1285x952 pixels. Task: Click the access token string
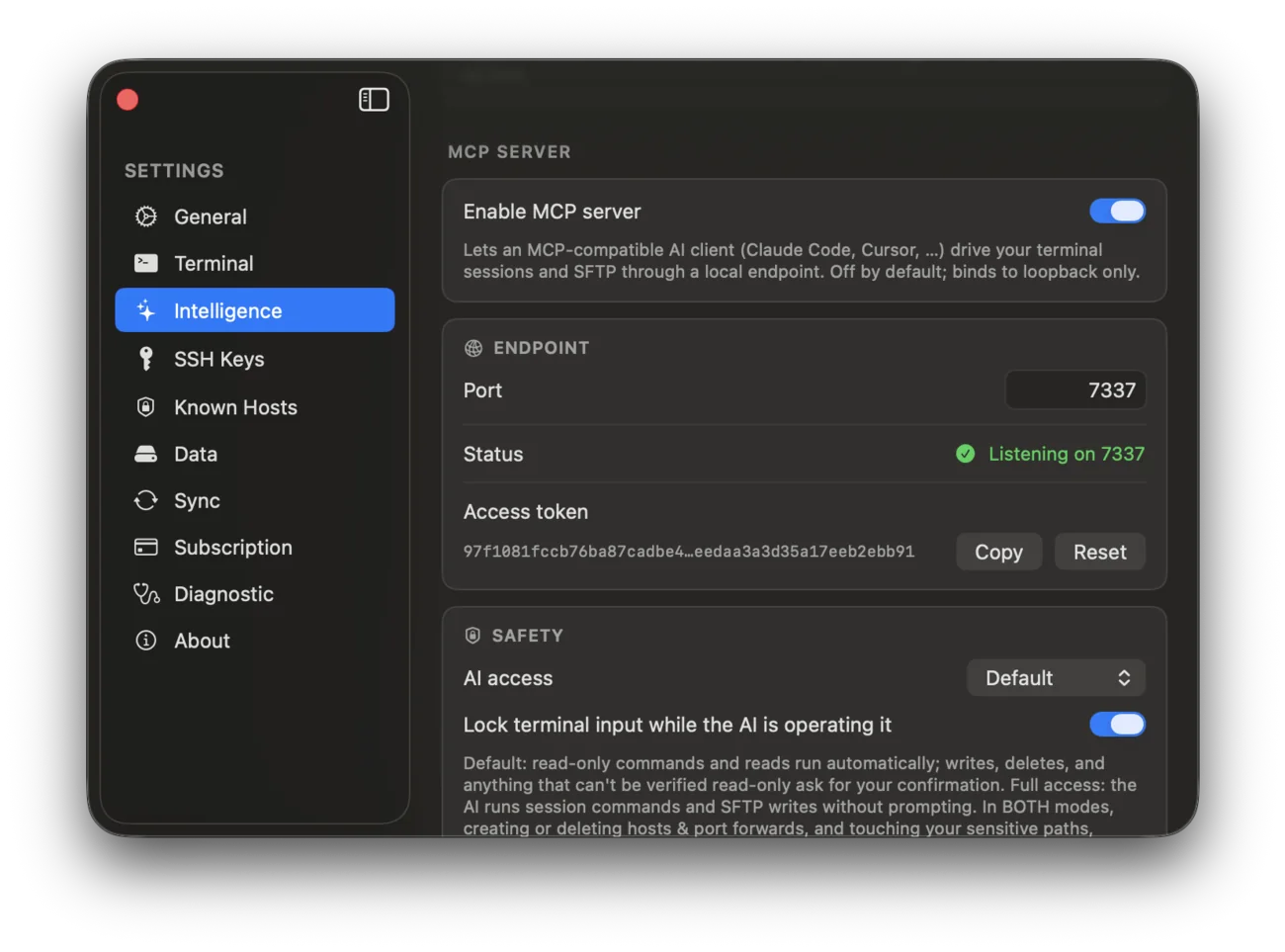tap(689, 552)
